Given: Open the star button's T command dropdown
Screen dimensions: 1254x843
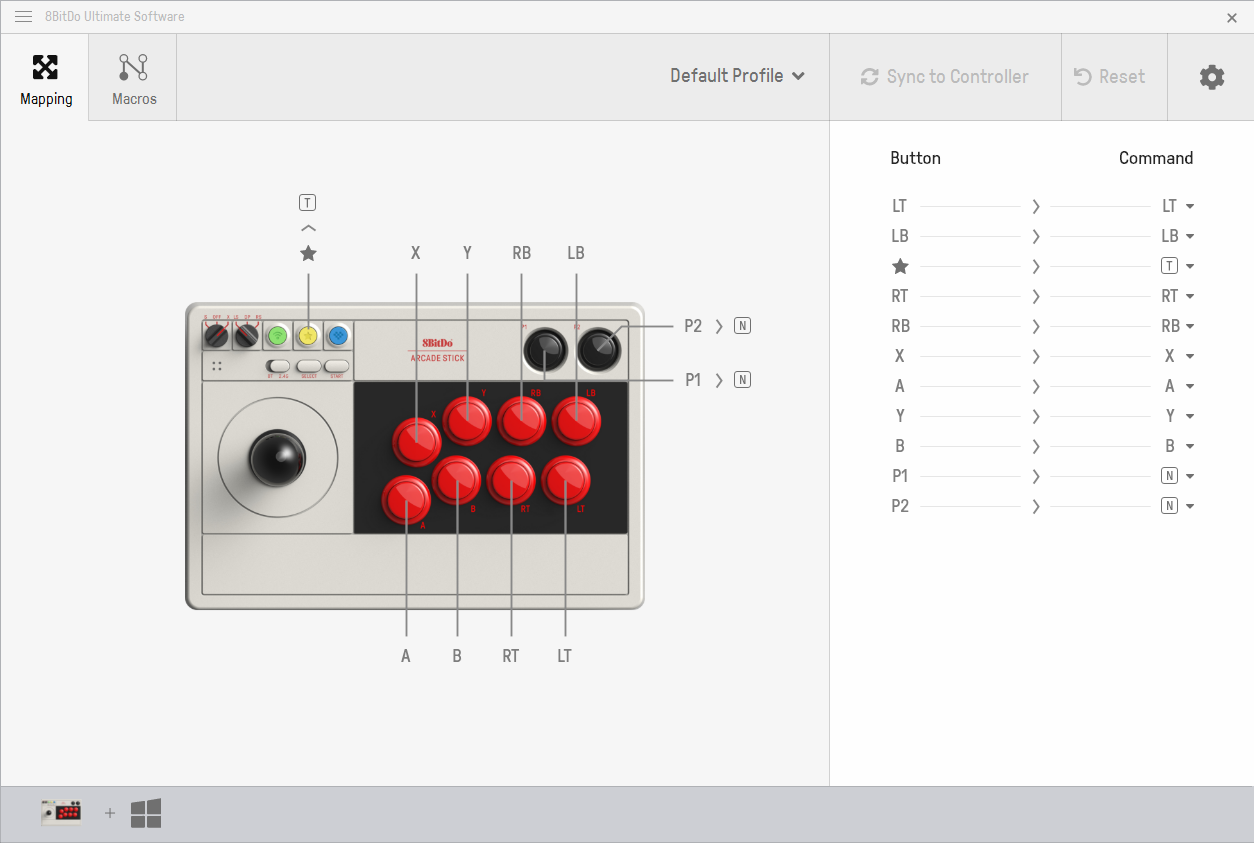Looking at the screenshot, I should (x=1178, y=266).
